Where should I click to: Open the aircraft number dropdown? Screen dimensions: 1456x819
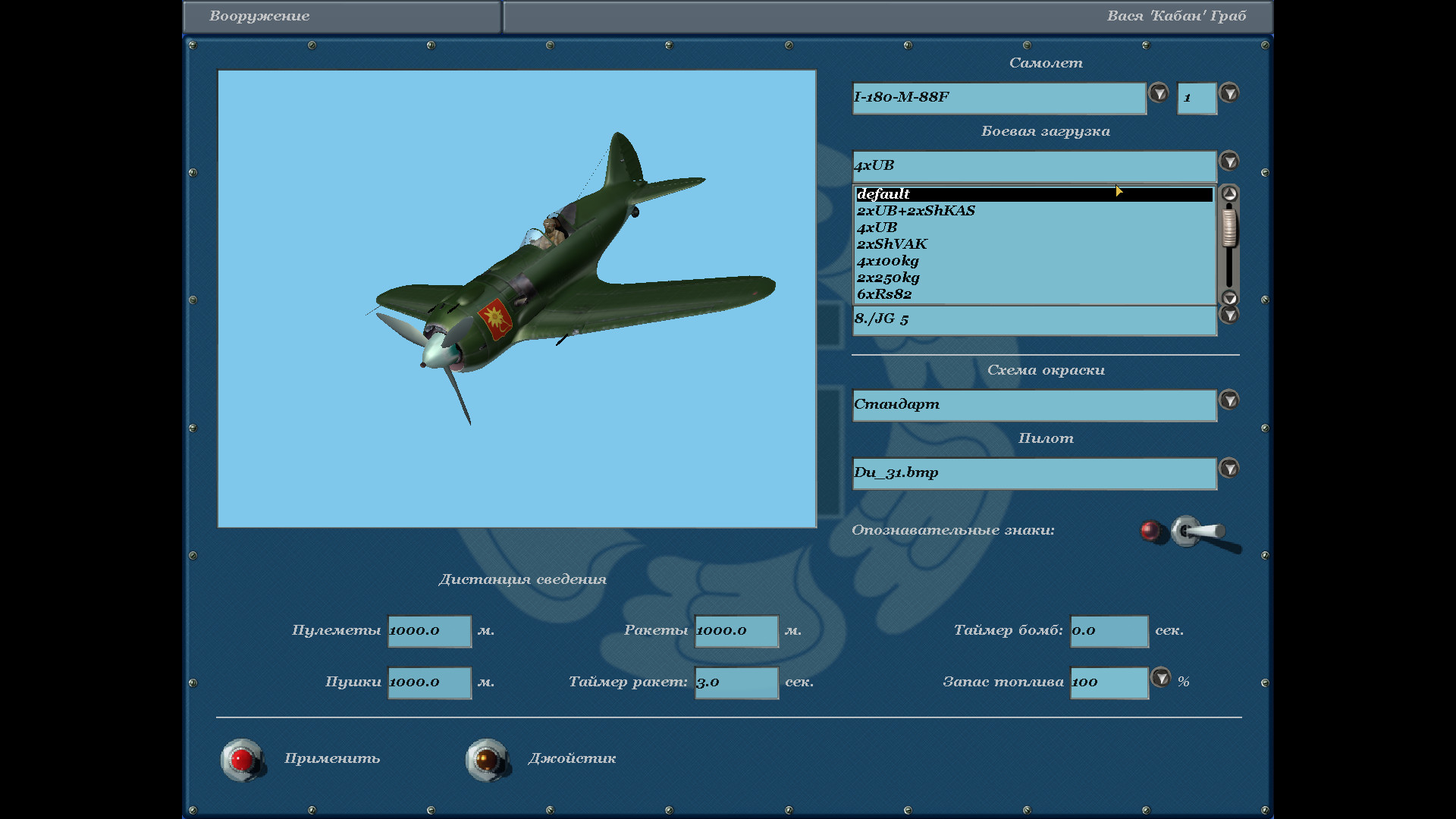click(x=1228, y=93)
